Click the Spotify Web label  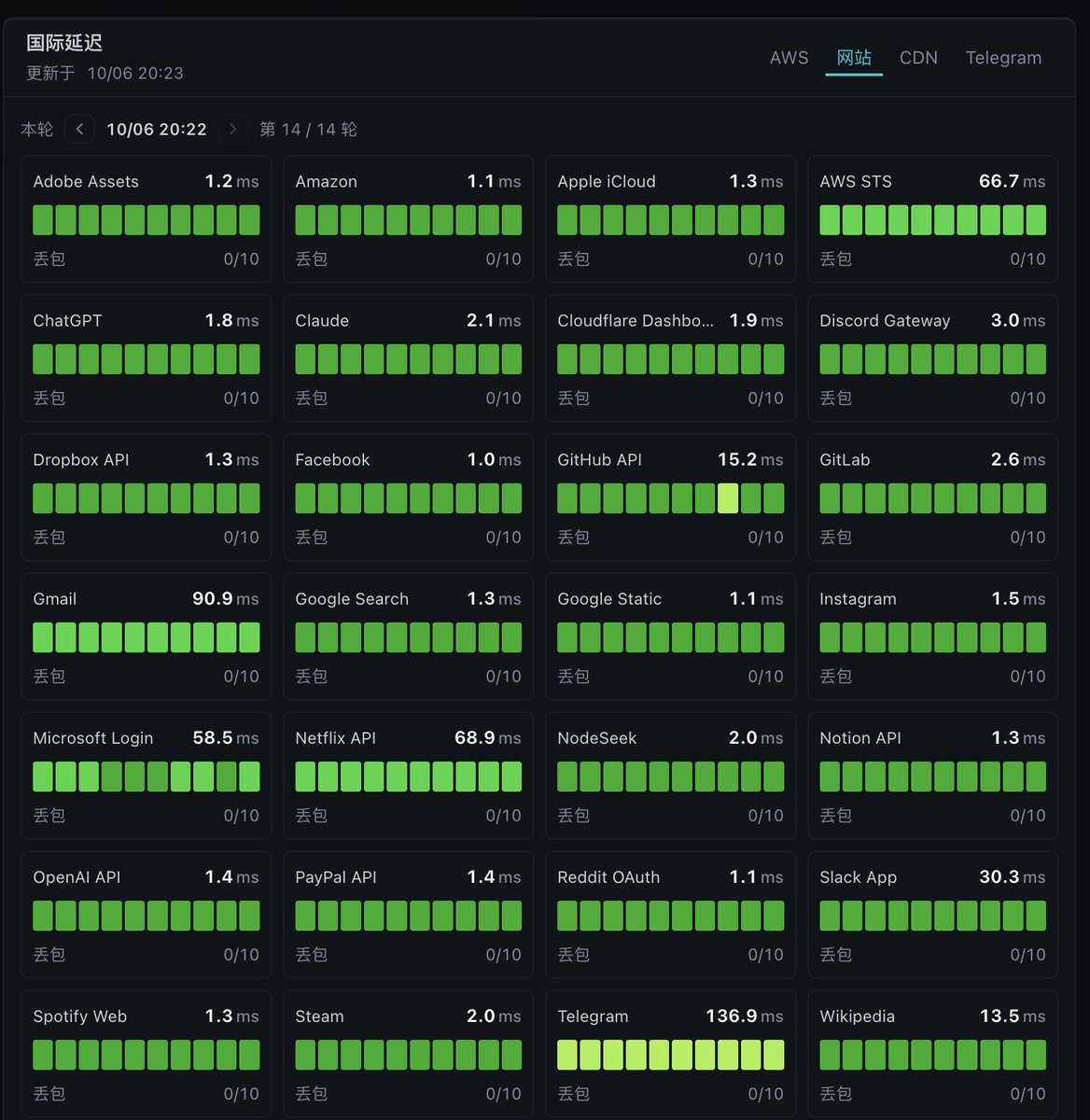click(79, 1016)
